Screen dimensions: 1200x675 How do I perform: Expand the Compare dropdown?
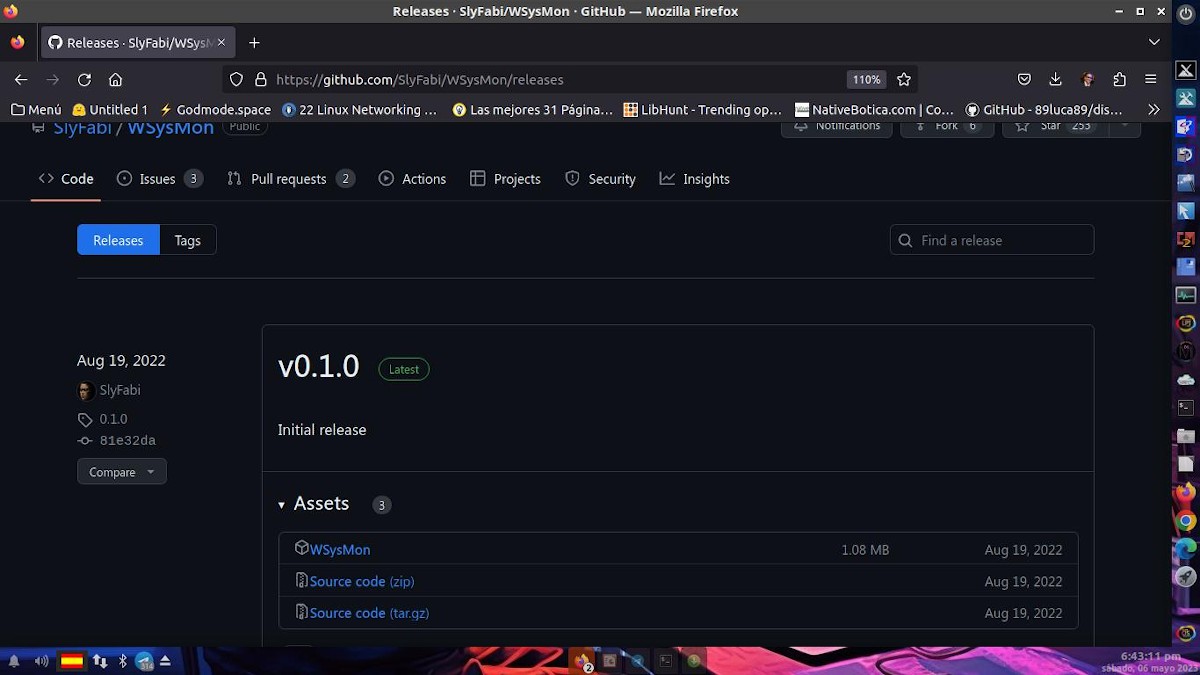pyautogui.click(x=122, y=472)
